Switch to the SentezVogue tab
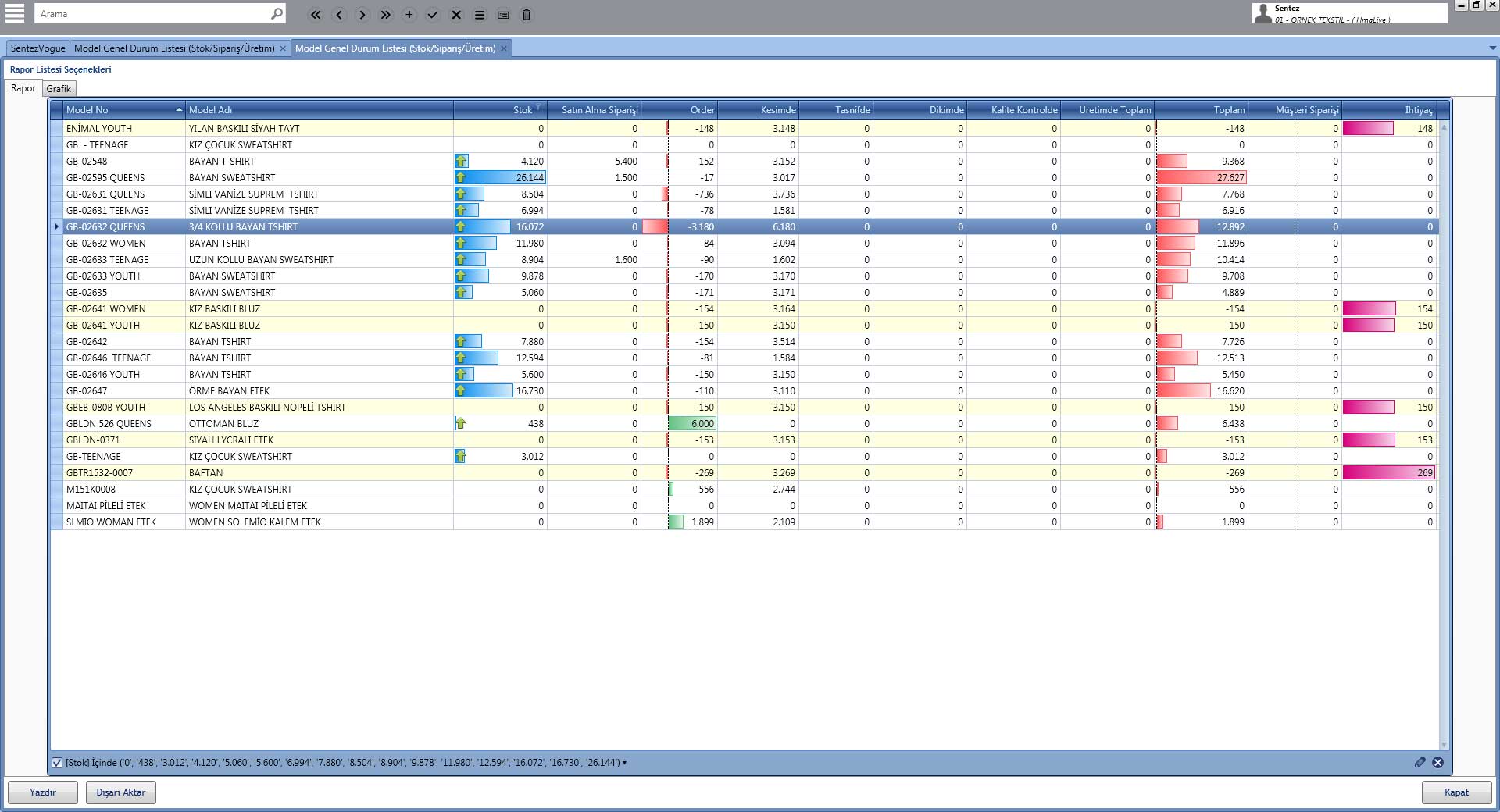The image size is (1500, 812). click(x=38, y=48)
